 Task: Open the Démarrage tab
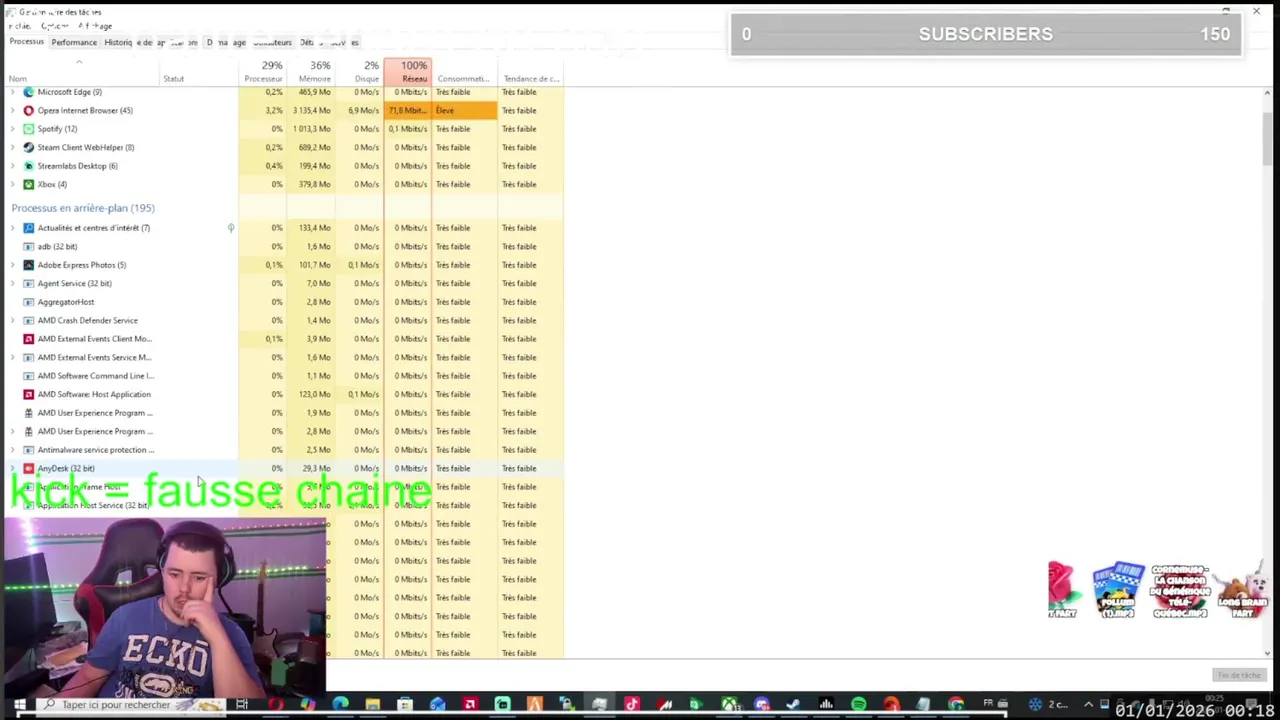click(x=225, y=42)
